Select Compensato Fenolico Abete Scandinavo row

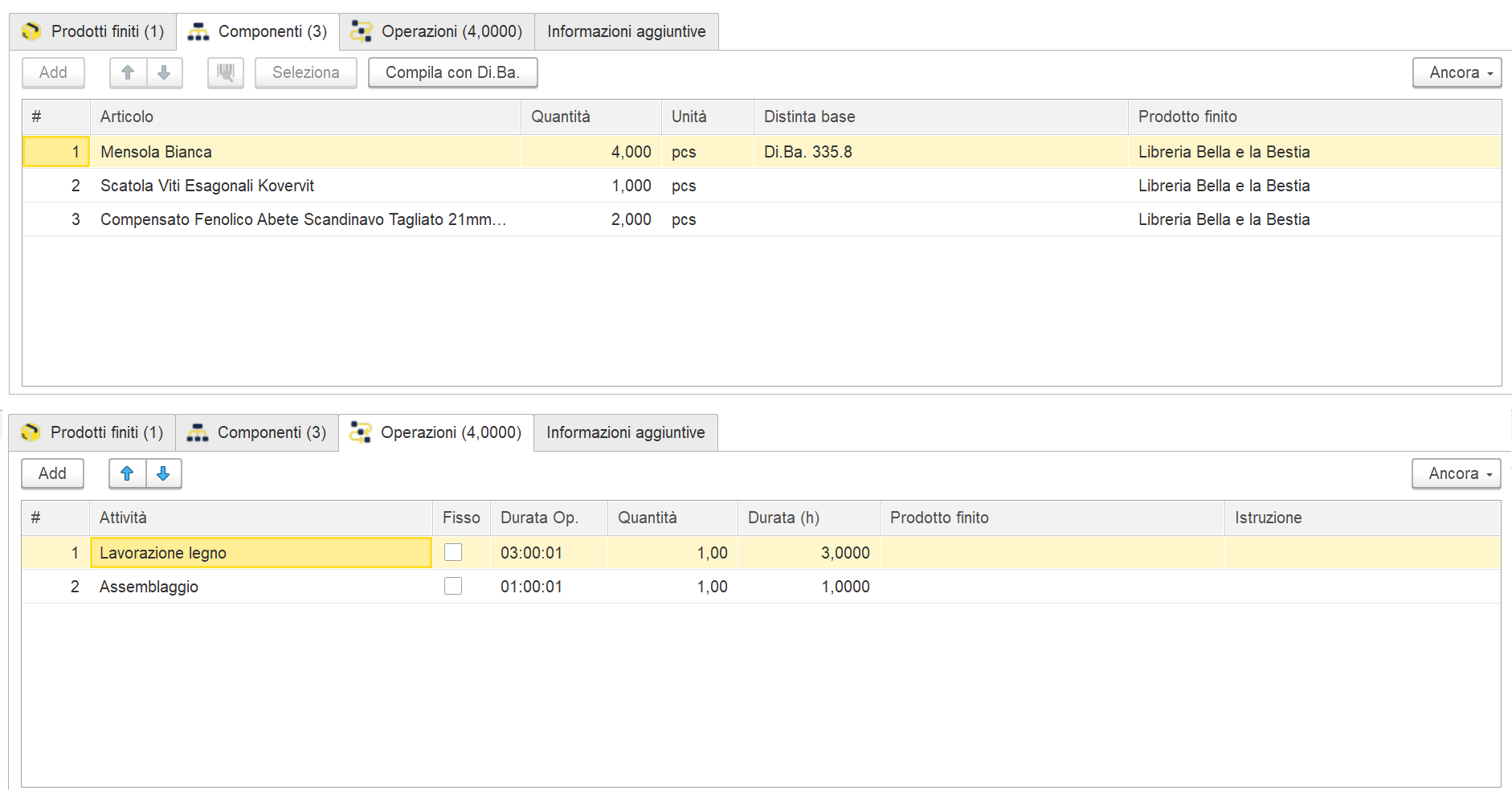(762, 219)
